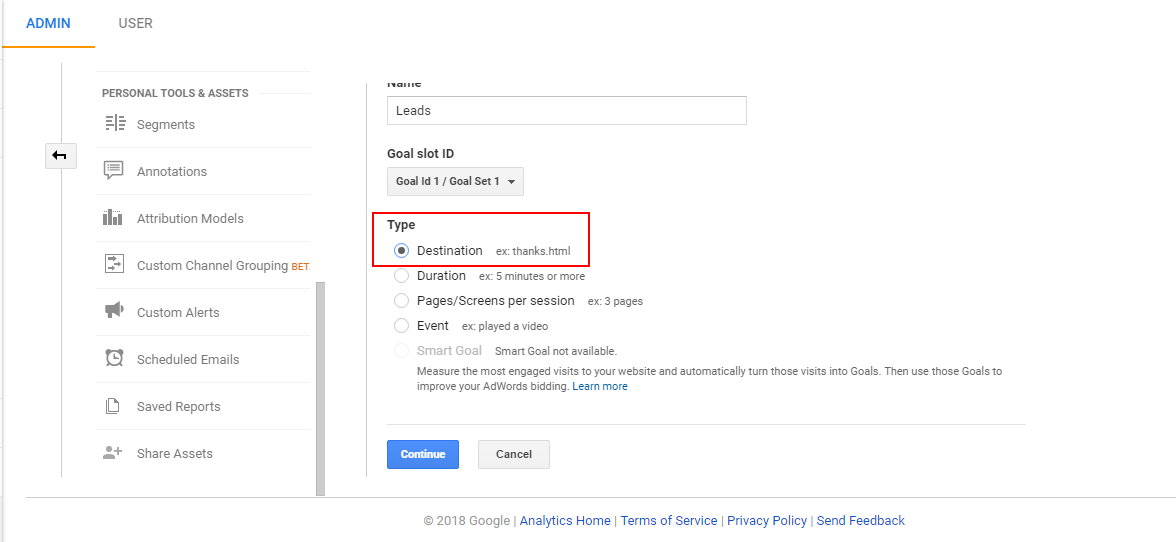Click the blue Continue button

tap(423, 454)
